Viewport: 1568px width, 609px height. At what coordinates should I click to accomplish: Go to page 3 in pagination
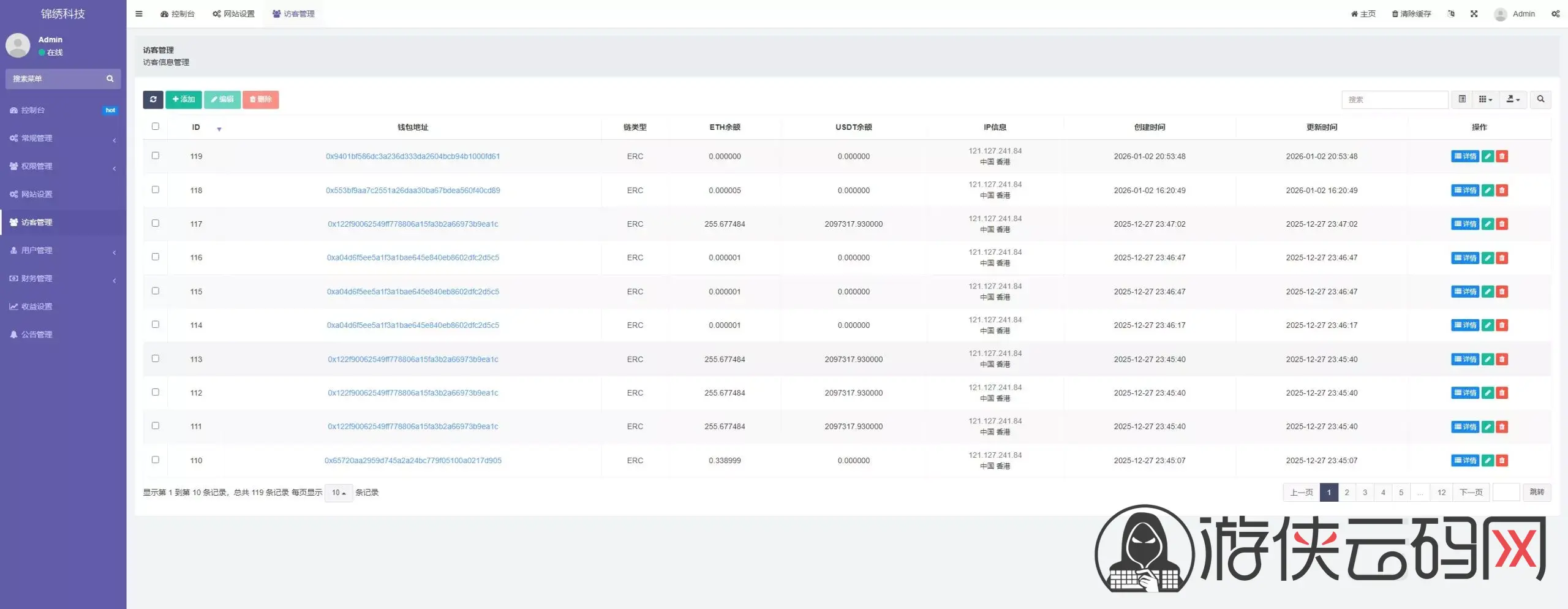[x=1365, y=493]
